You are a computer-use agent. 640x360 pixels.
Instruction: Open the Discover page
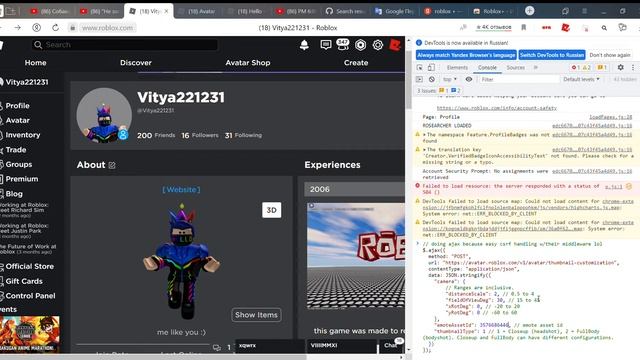[x=136, y=62]
